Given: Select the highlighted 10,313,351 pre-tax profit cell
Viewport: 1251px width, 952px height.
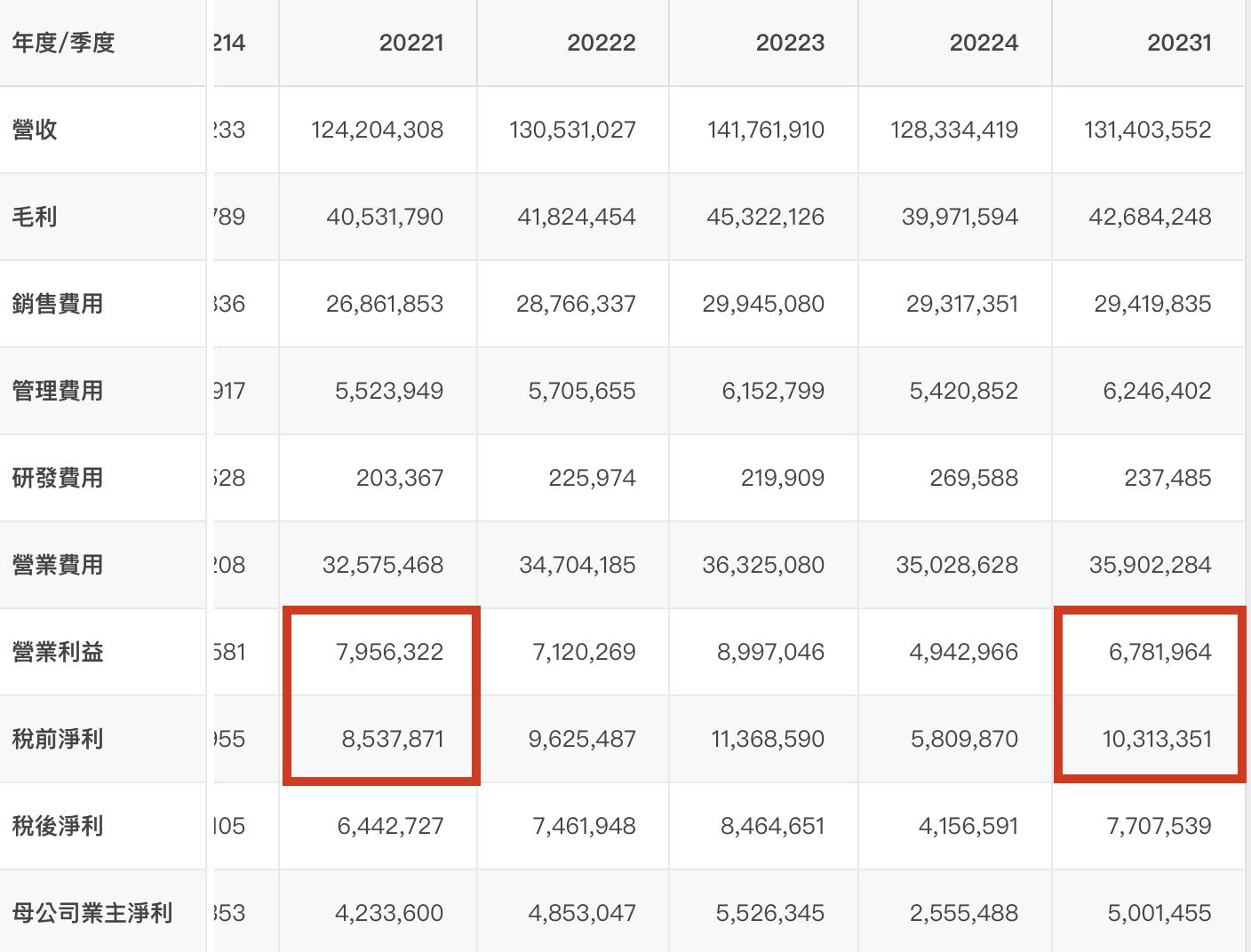Looking at the screenshot, I should 1156,739.
